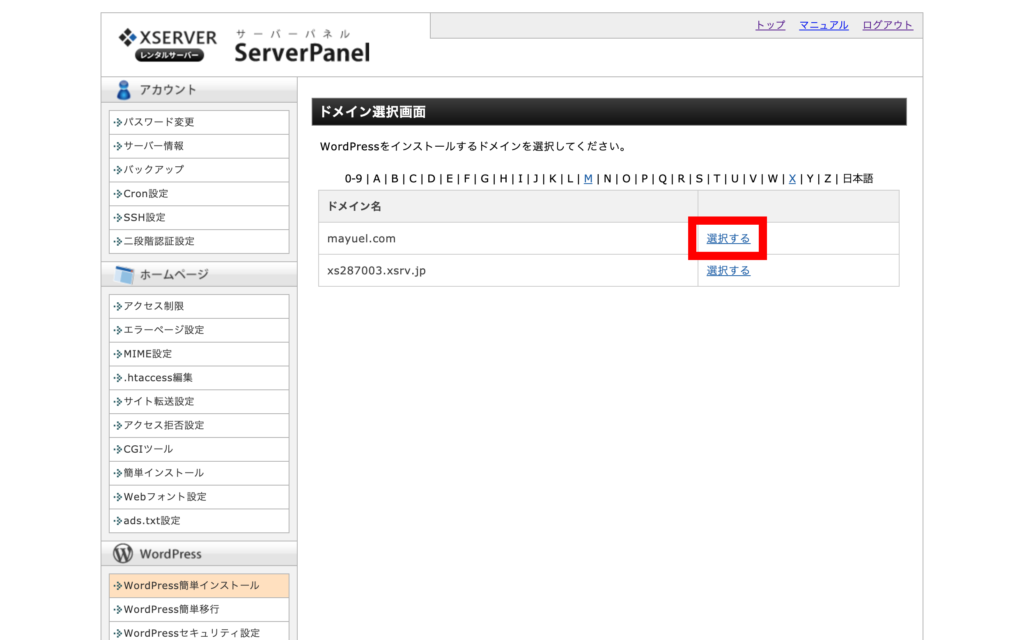The height and width of the screenshot is (640, 1024).
Task: Click the letter Z in domain filter
Action: tap(827, 179)
